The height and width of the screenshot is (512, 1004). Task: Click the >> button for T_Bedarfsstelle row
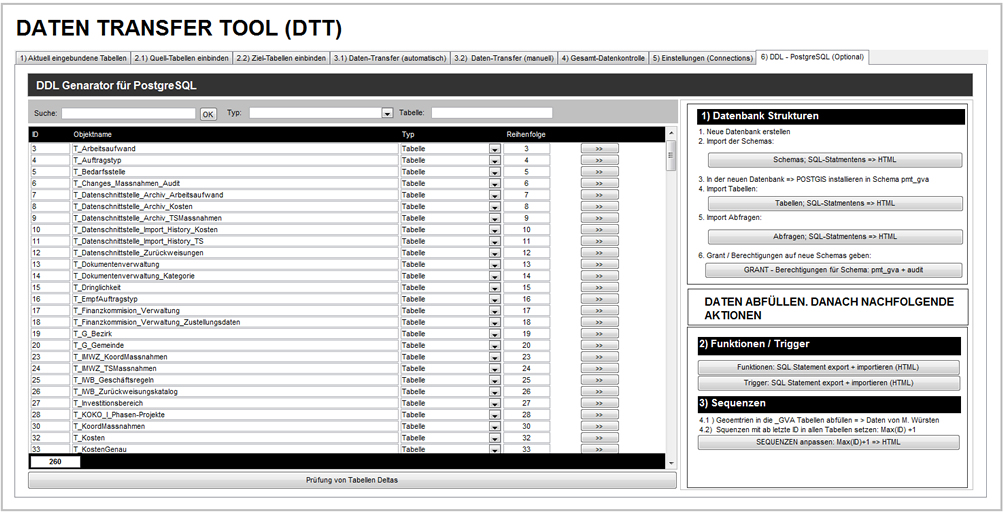600,172
